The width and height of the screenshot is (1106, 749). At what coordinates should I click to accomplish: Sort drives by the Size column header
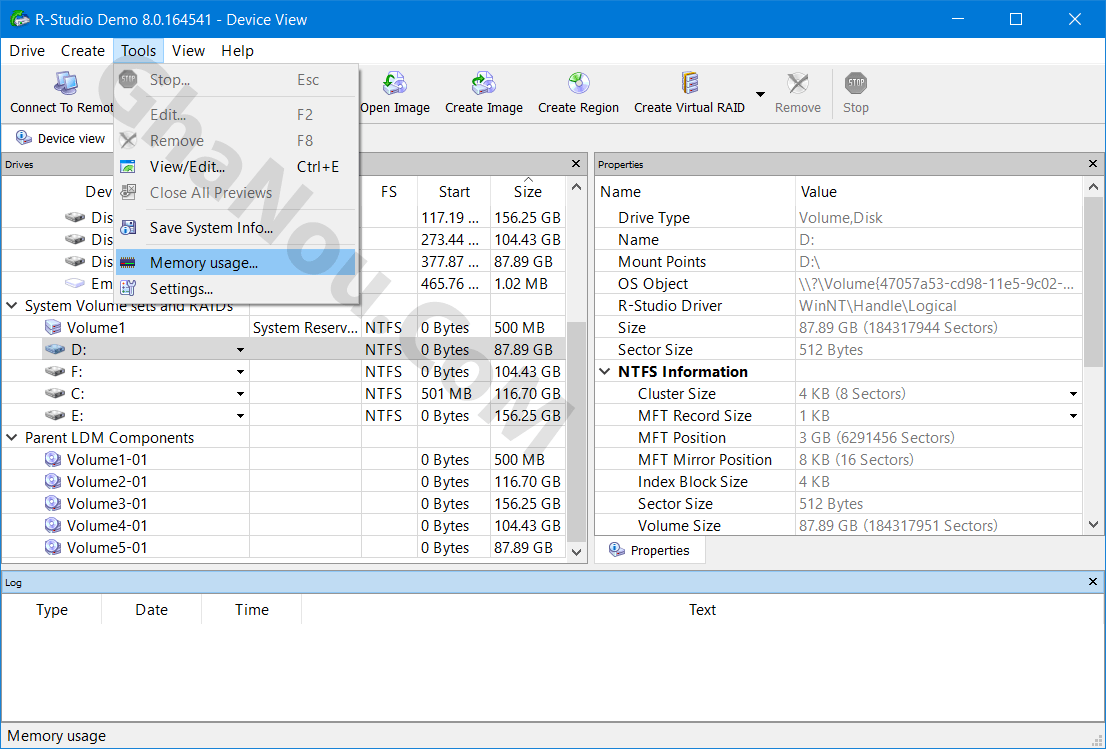[528, 191]
